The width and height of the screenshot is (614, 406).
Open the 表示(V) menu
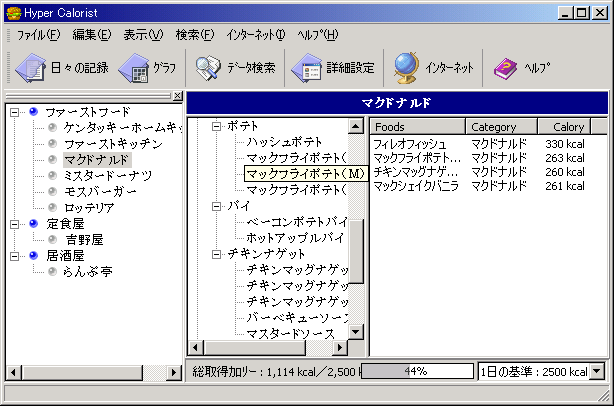coord(143,35)
